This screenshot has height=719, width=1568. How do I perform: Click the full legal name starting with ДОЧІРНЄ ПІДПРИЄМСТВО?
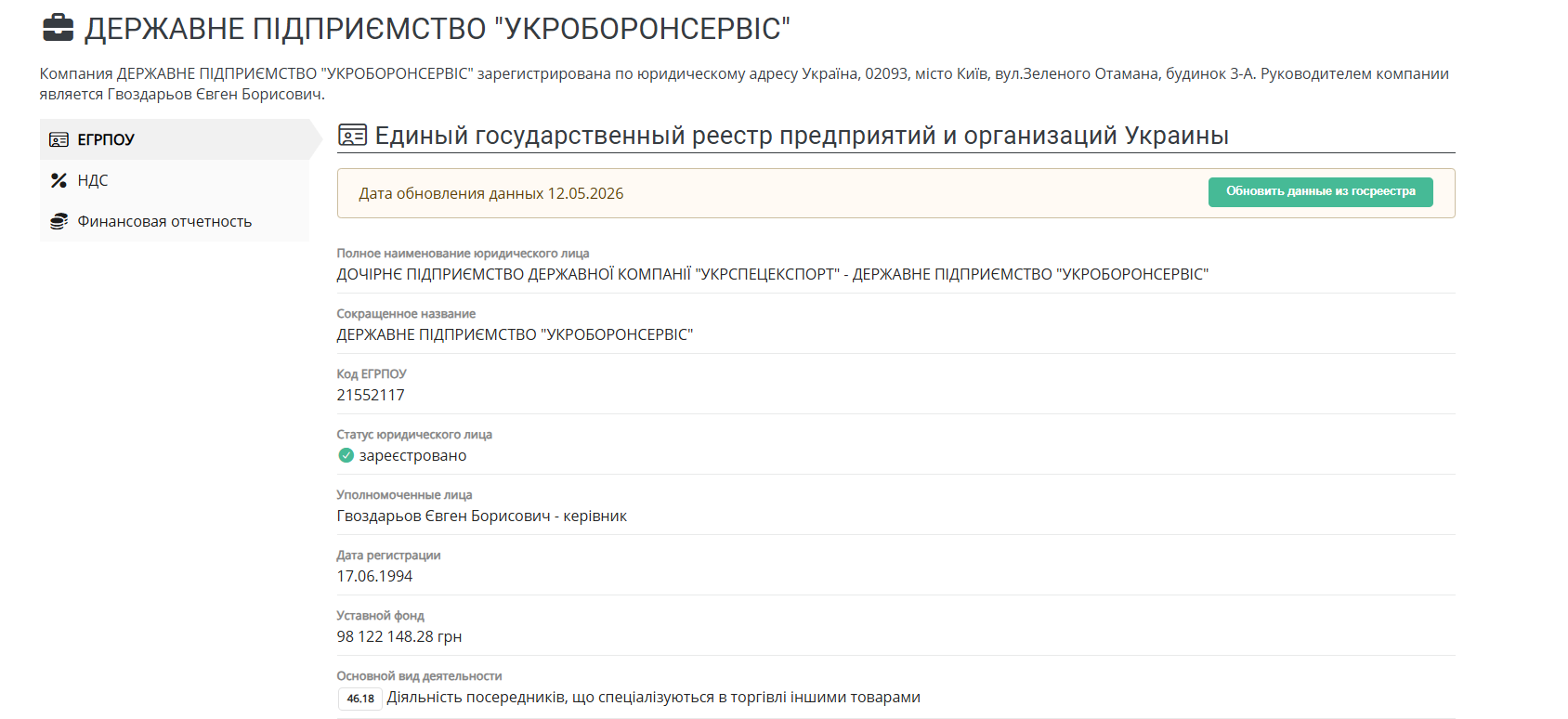pos(773,274)
